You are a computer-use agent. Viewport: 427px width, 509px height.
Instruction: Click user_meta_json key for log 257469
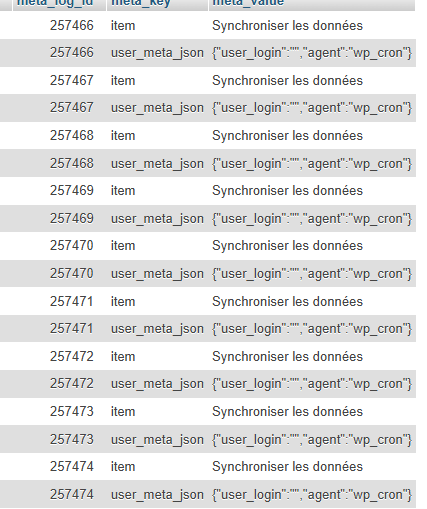[x=157, y=219]
